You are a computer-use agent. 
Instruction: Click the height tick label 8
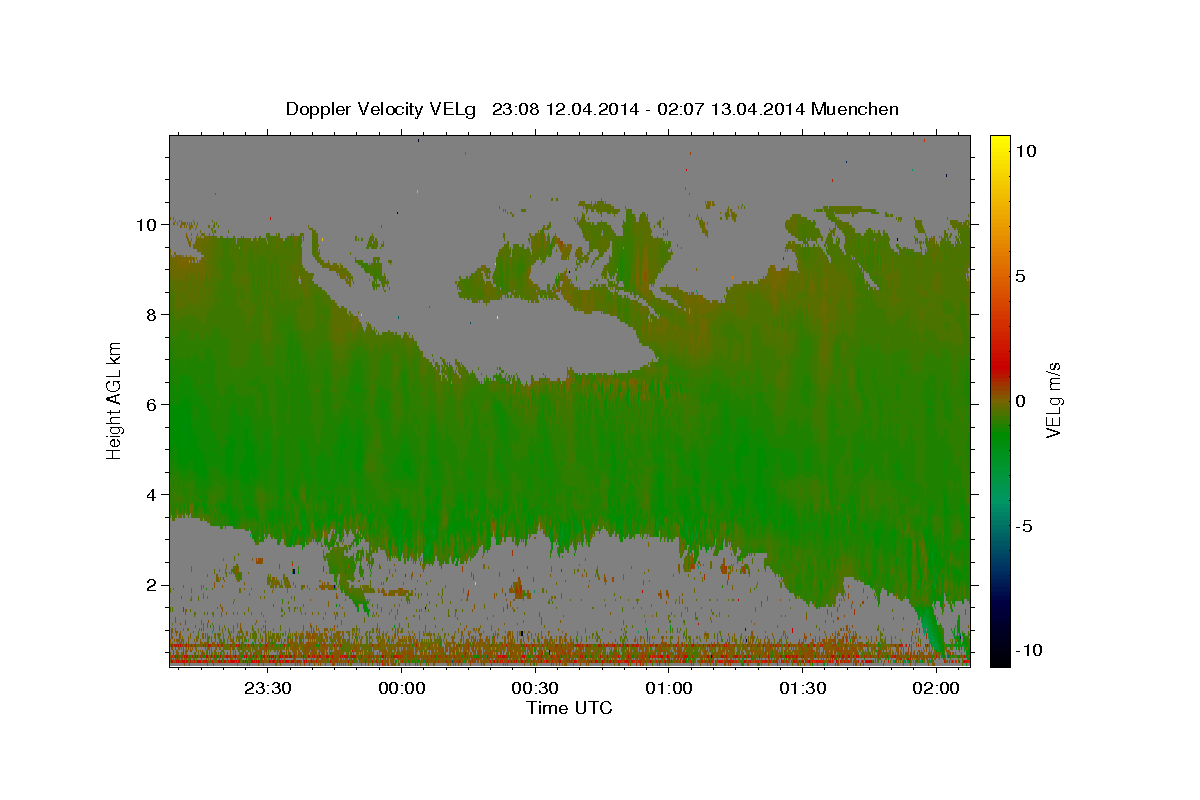click(x=152, y=315)
